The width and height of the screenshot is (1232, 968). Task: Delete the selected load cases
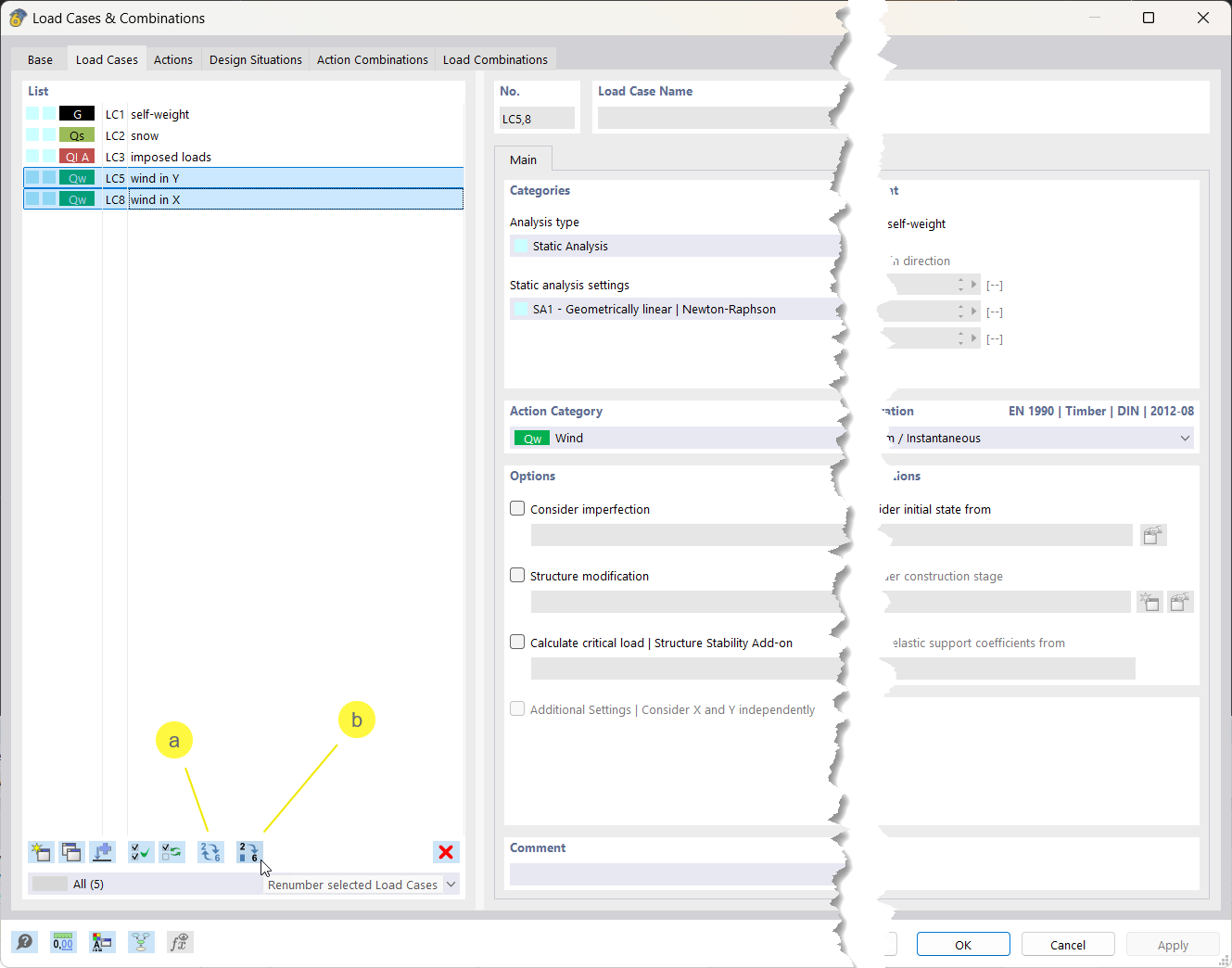[446, 852]
